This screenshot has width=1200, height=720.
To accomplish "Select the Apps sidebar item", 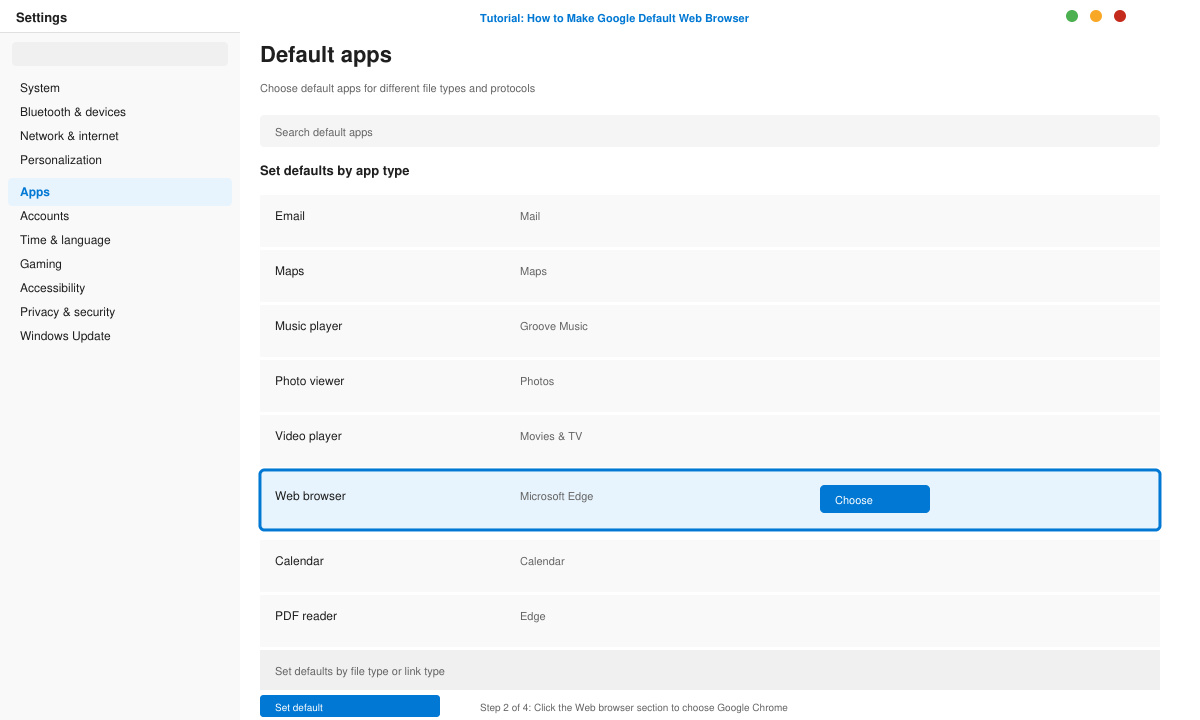I will coord(120,192).
